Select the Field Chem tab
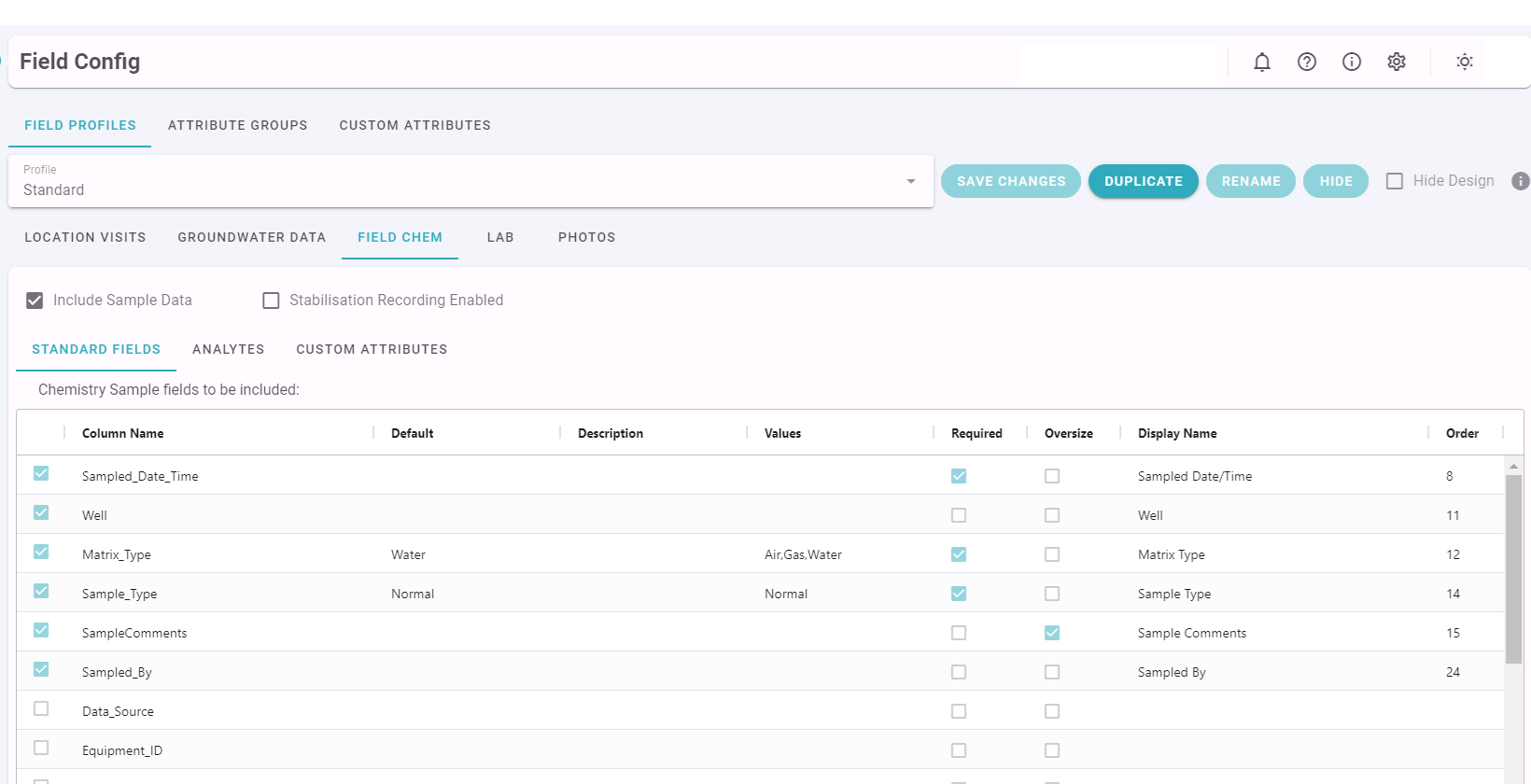 pos(400,237)
